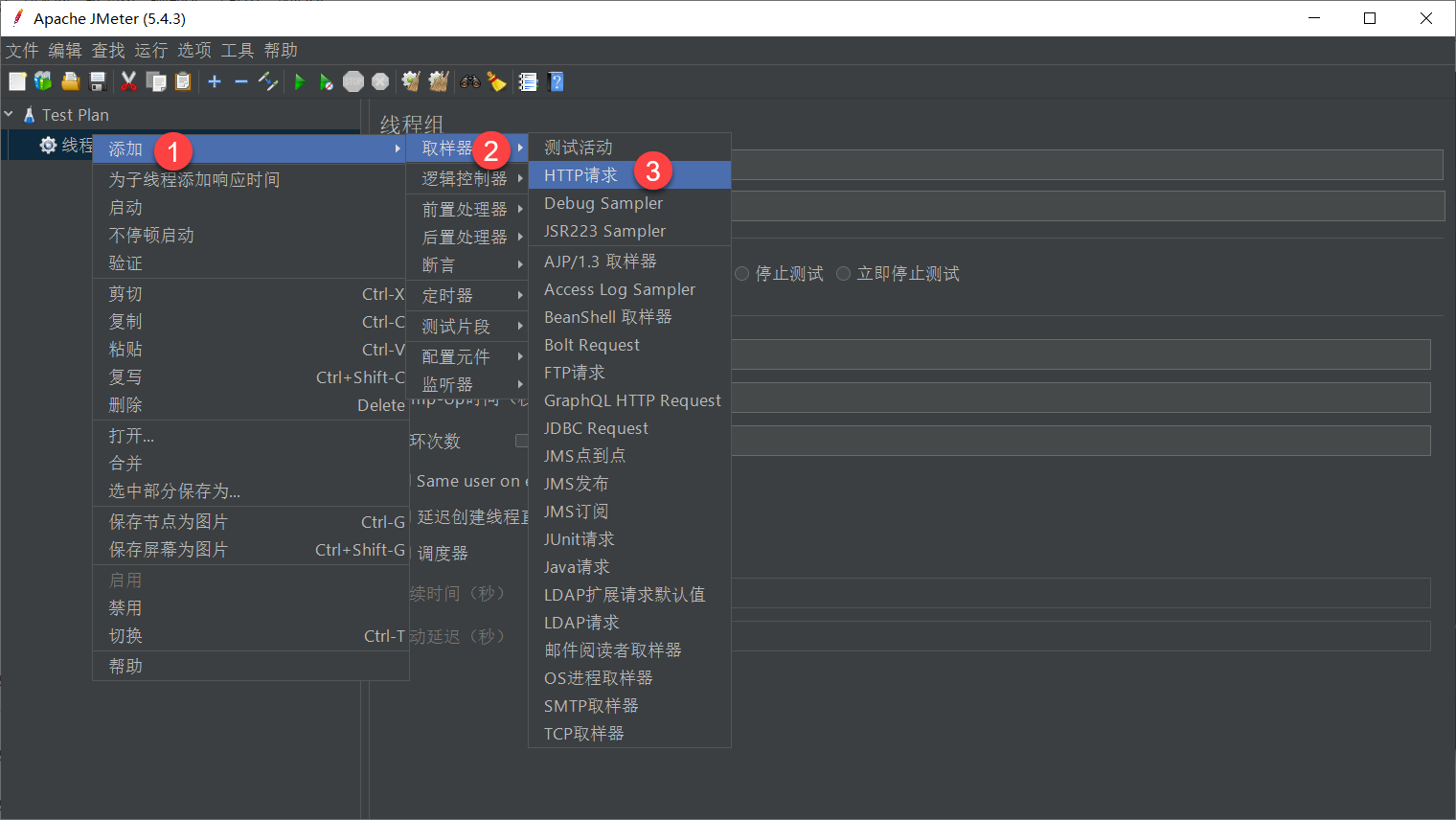Screen dimensions: 1456x820
Task: Expand the 逻辑控制器 submenu
Action: click(x=467, y=178)
